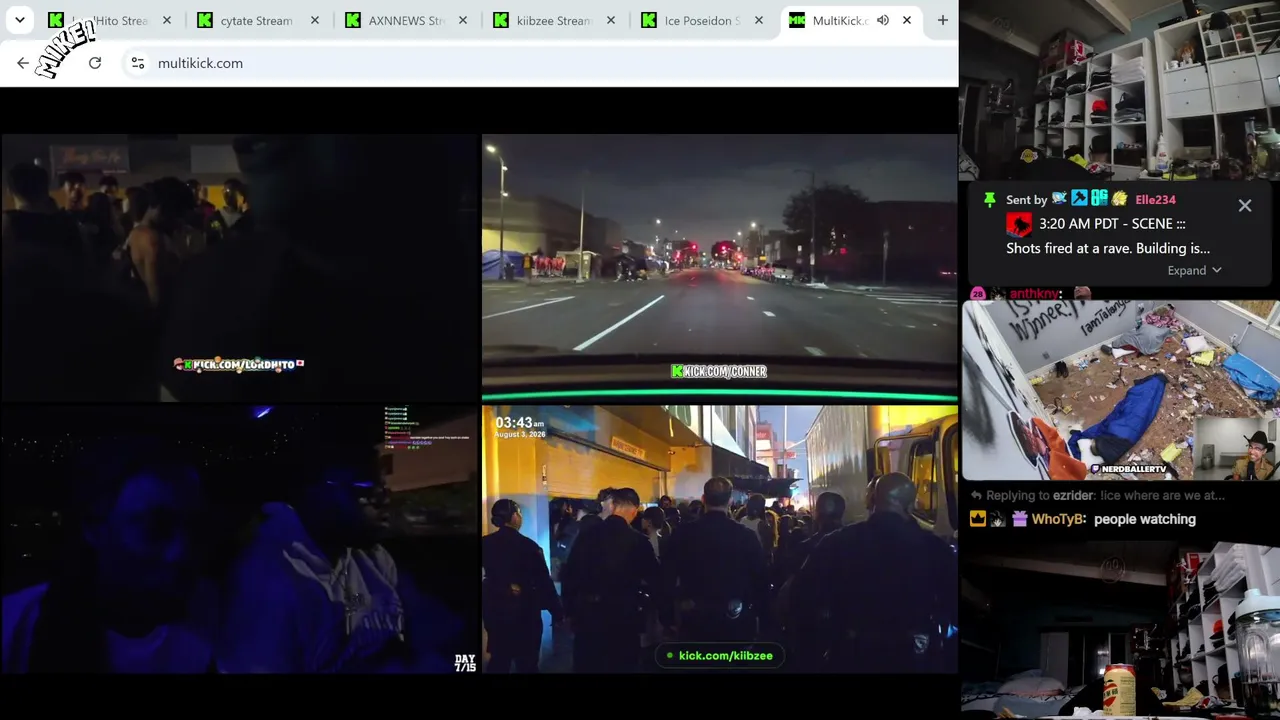This screenshot has width=1280, height=720.
Task: Close the LordHito Stream tab
Action: [167, 20]
